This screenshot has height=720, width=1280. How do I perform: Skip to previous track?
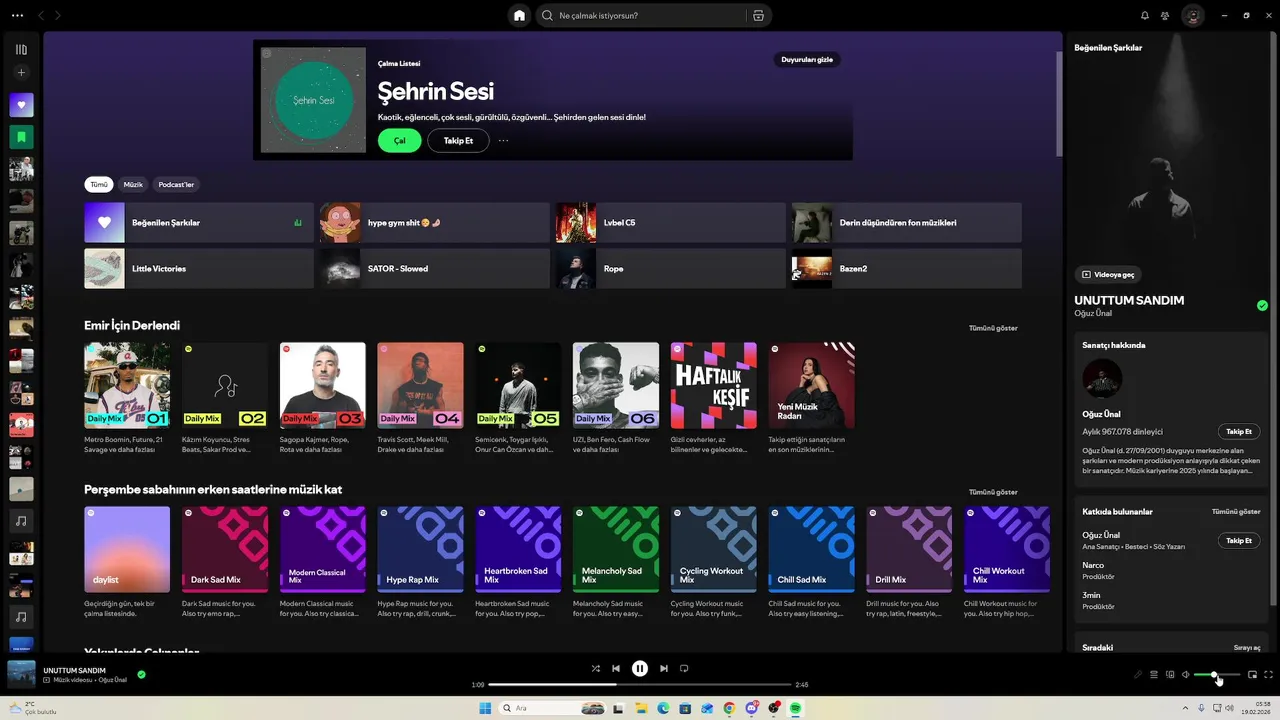pos(616,669)
